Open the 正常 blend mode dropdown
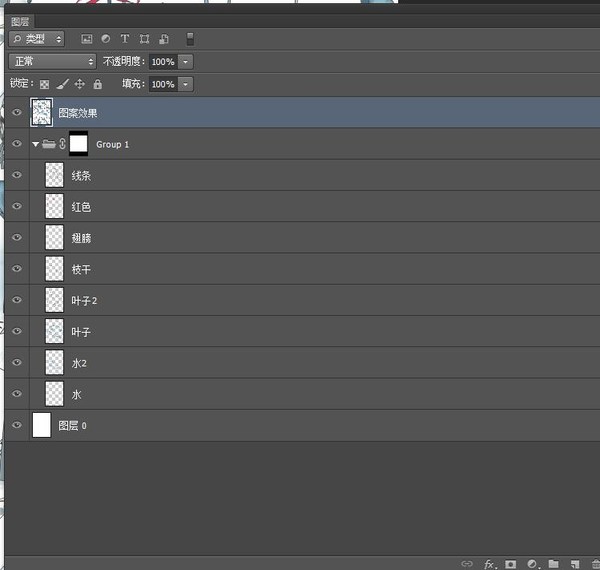Screen dimensions: 600x570 52,61
